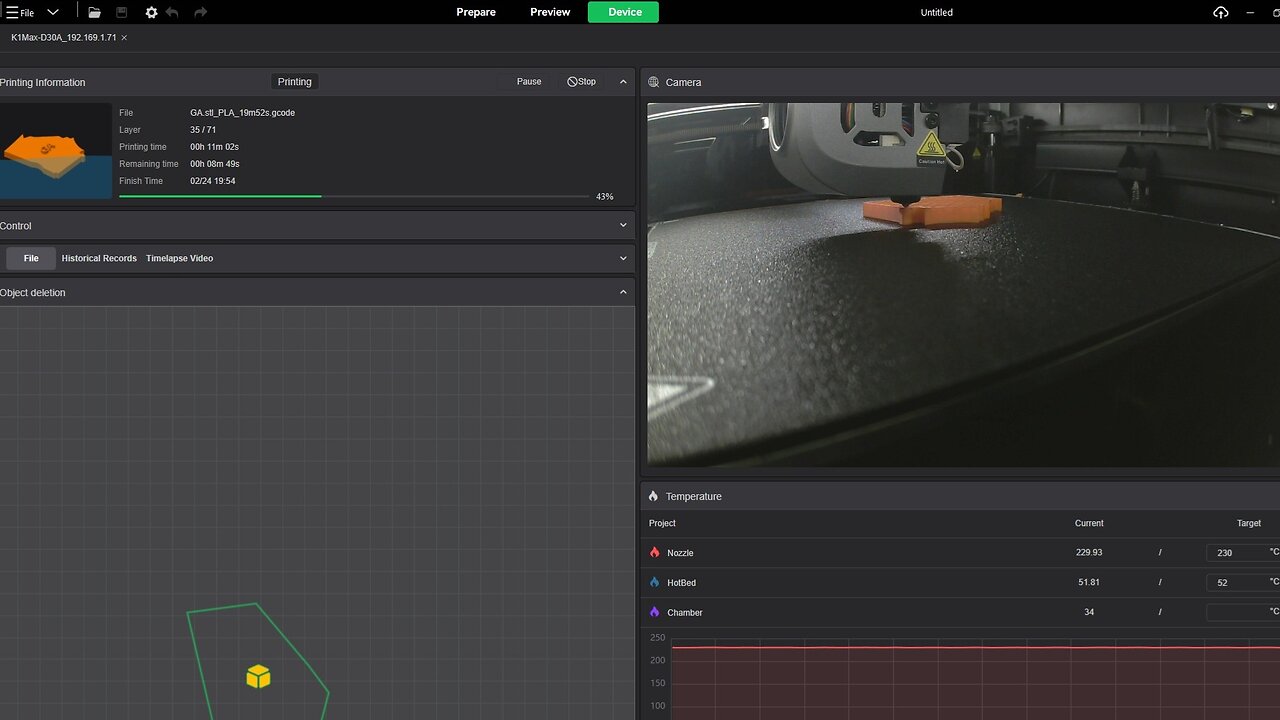This screenshot has width=1280, height=720.
Task: Select the File tab in file section
Action: coord(31,258)
